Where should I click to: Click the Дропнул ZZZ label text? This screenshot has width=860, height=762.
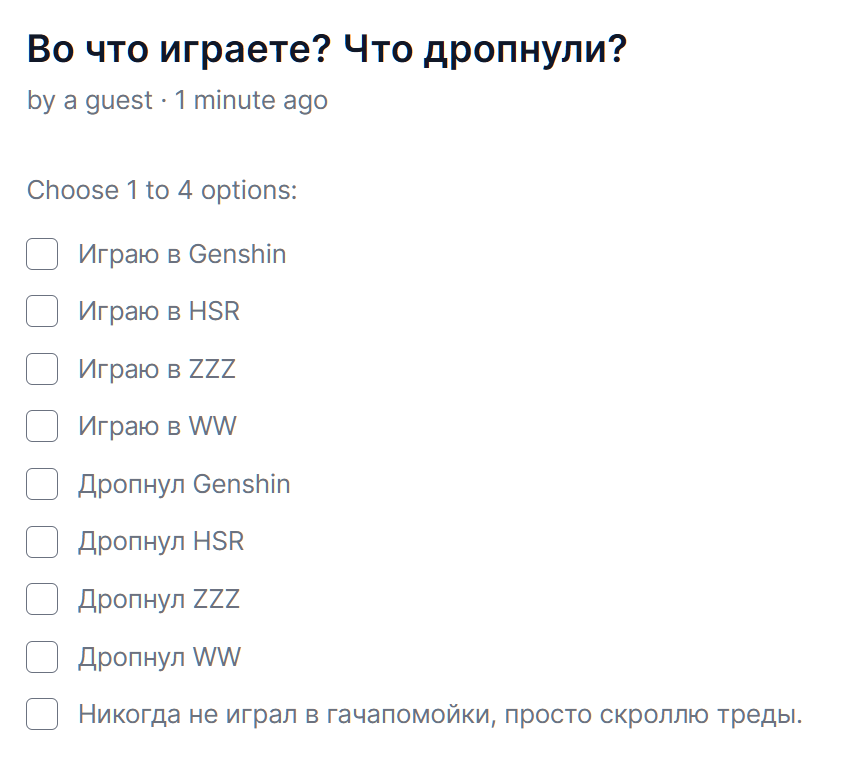pyautogui.click(x=159, y=600)
